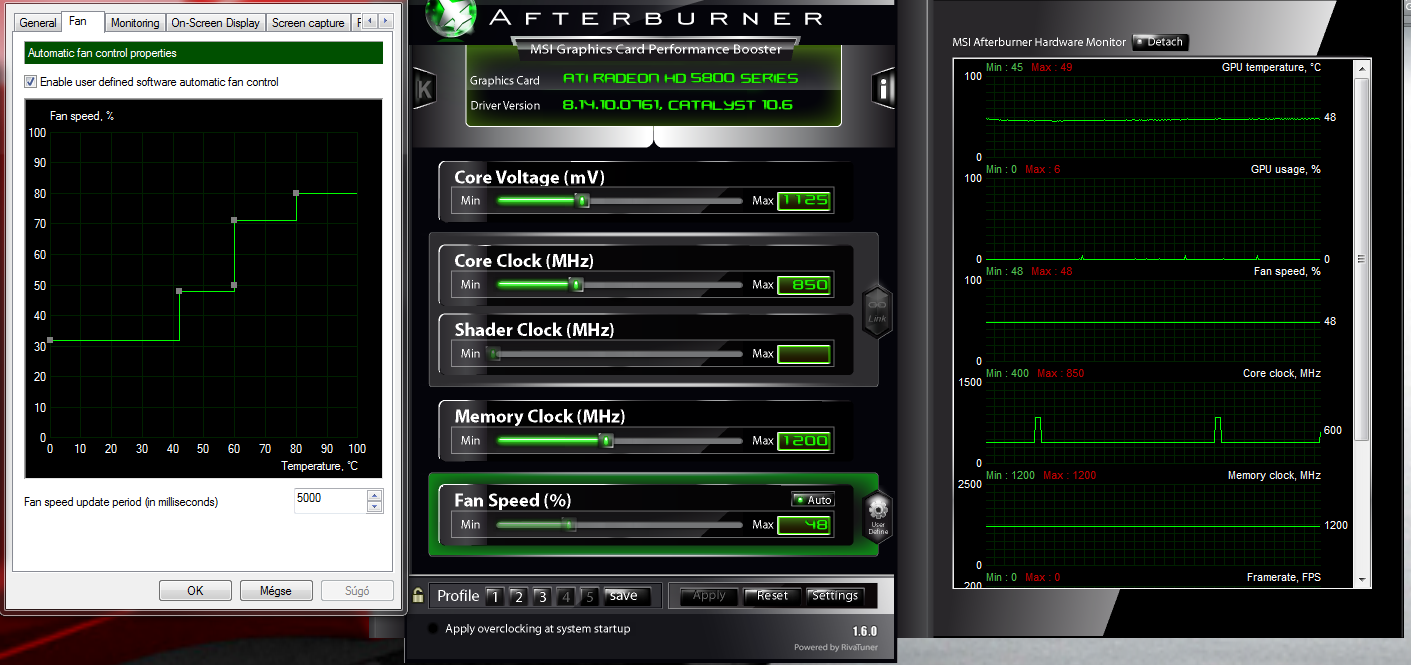This screenshot has width=1411, height=665.
Task: Click the fan speed update period field
Action: click(x=330, y=500)
